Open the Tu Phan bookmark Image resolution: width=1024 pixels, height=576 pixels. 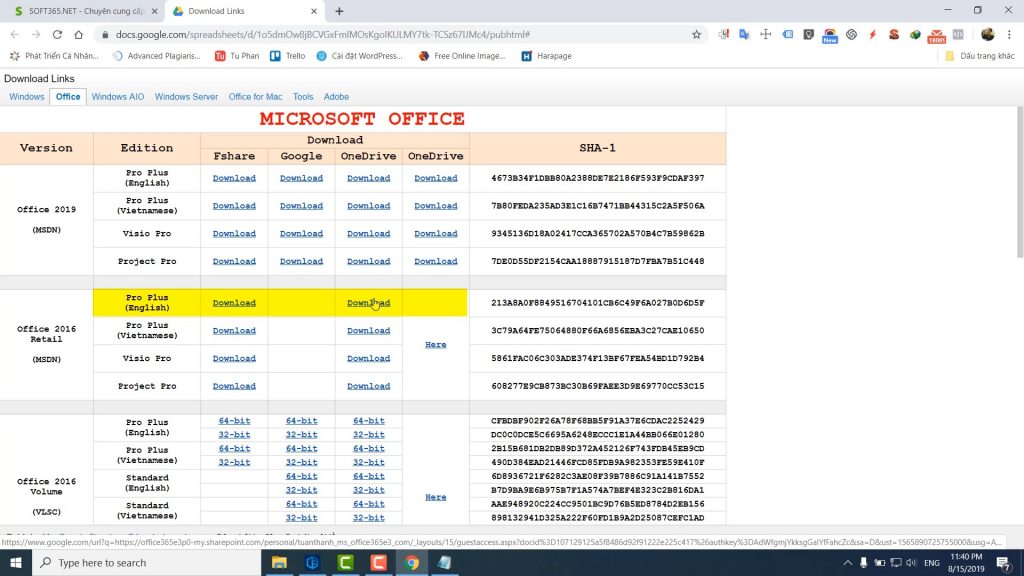click(x=237, y=56)
